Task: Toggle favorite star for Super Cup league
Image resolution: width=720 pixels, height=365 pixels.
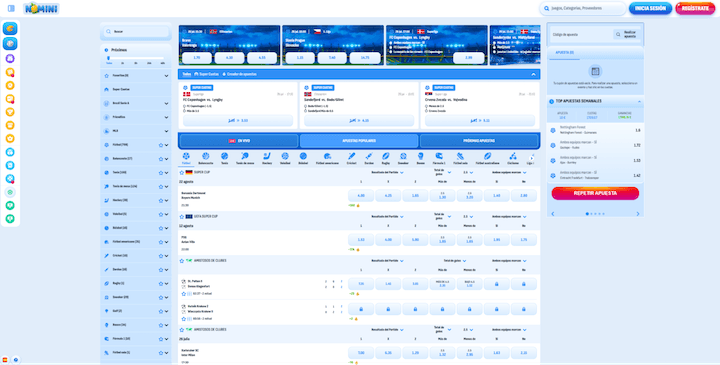Action: pyautogui.click(x=182, y=172)
